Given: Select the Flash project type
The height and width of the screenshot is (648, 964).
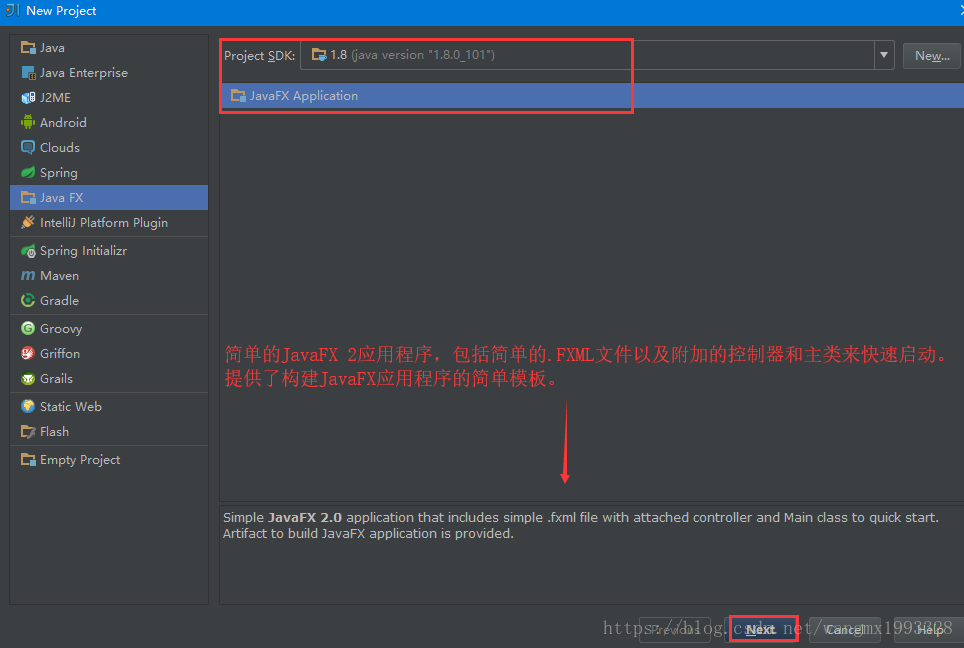Looking at the screenshot, I should click(x=109, y=432).
